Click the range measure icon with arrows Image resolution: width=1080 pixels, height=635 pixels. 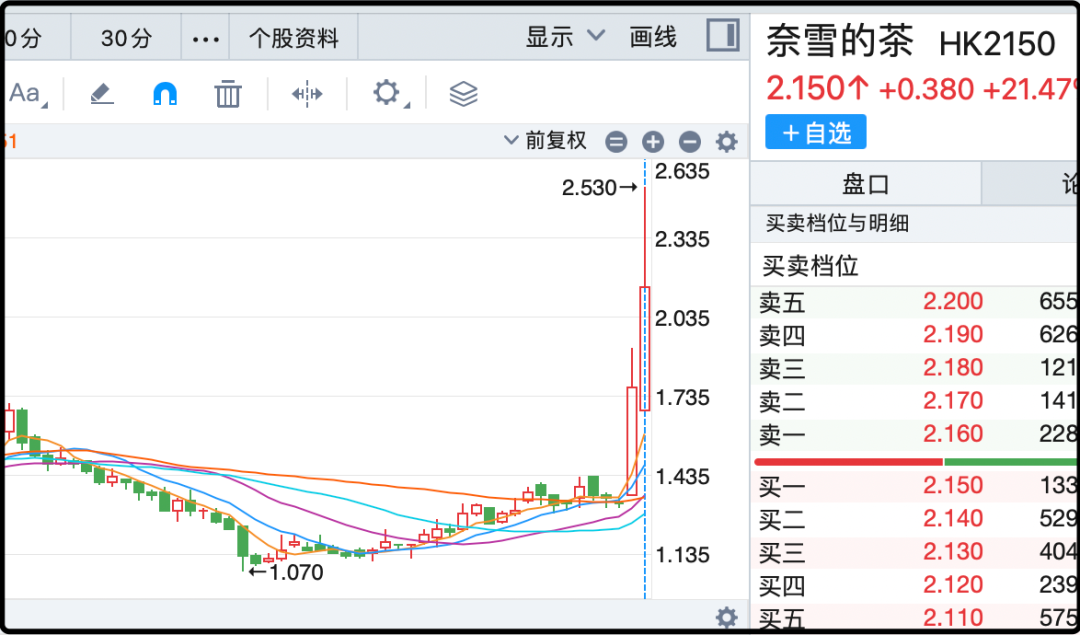[x=307, y=94]
